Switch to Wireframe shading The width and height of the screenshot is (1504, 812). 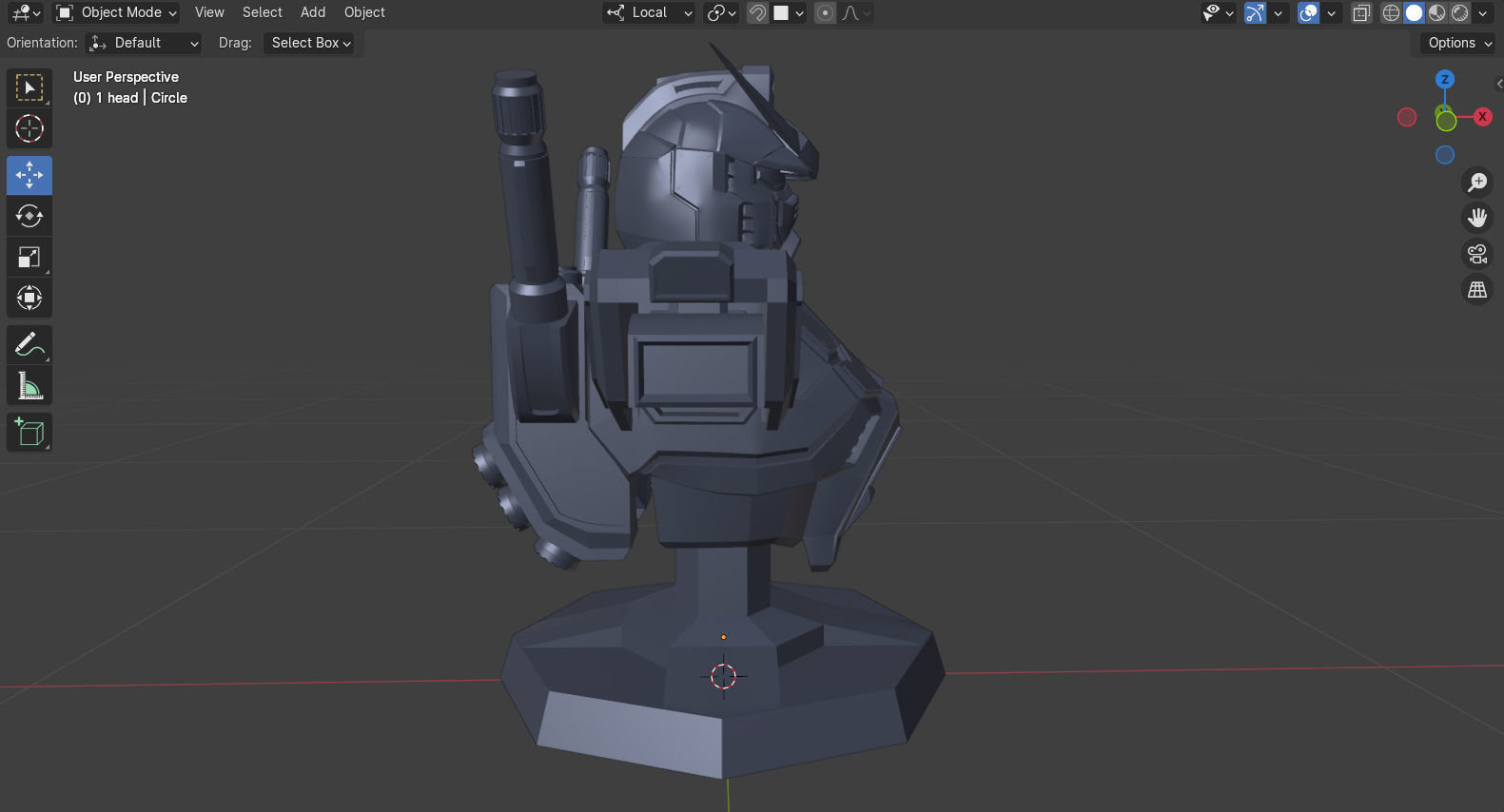click(x=1391, y=12)
